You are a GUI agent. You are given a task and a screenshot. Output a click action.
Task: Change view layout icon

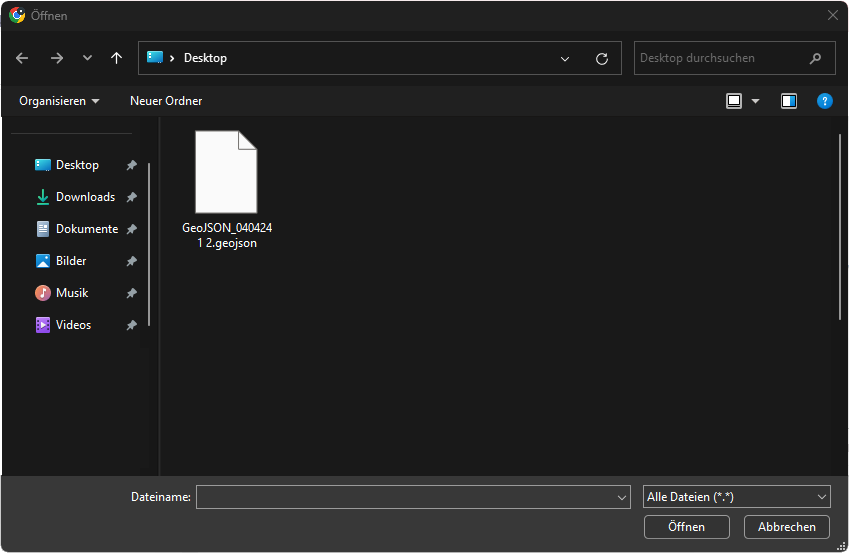click(x=734, y=101)
